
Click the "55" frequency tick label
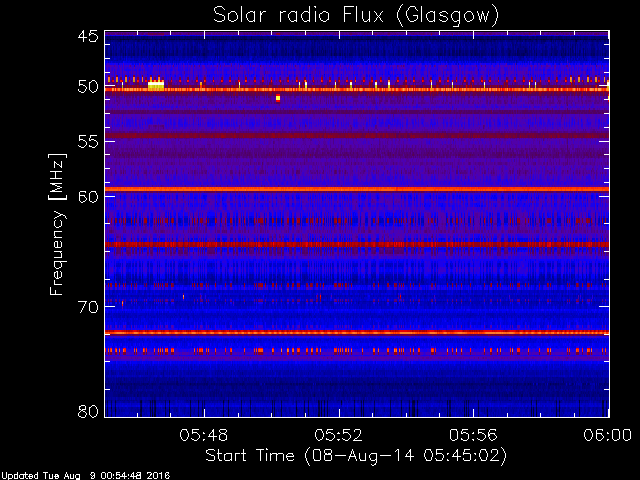pyautogui.click(x=88, y=142)
